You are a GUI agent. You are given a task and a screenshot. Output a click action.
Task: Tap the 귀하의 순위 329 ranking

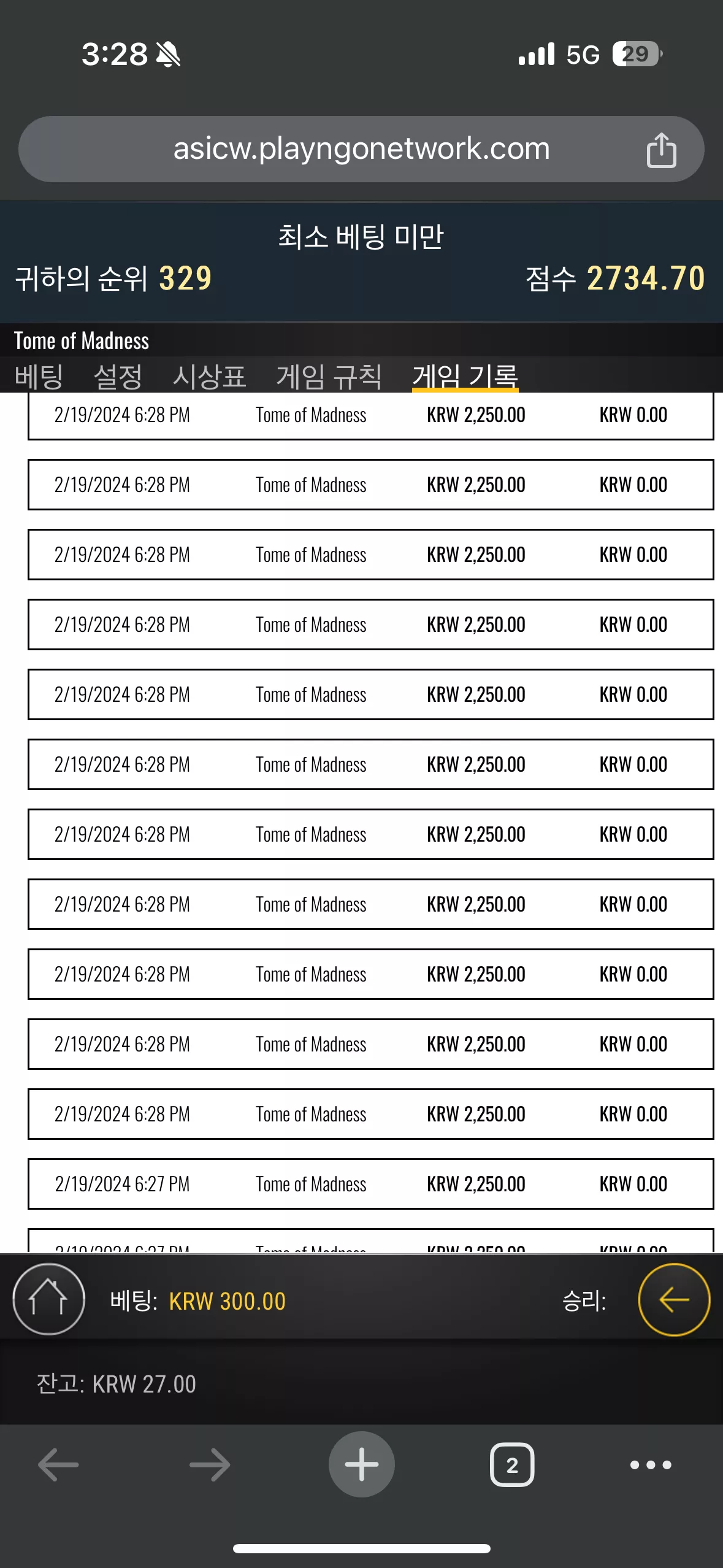pos(113,279)
